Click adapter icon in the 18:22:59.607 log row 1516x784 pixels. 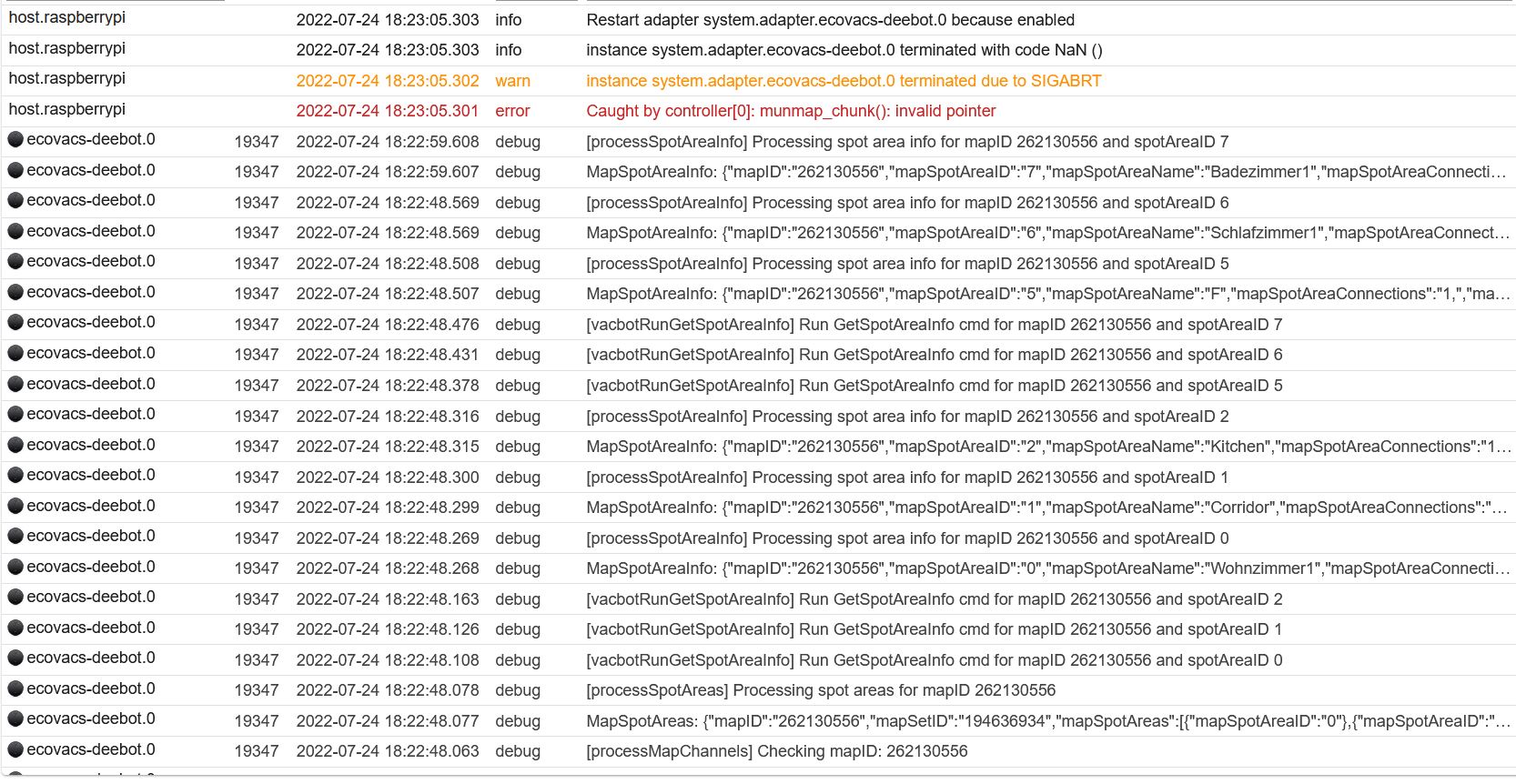[15, 170]
